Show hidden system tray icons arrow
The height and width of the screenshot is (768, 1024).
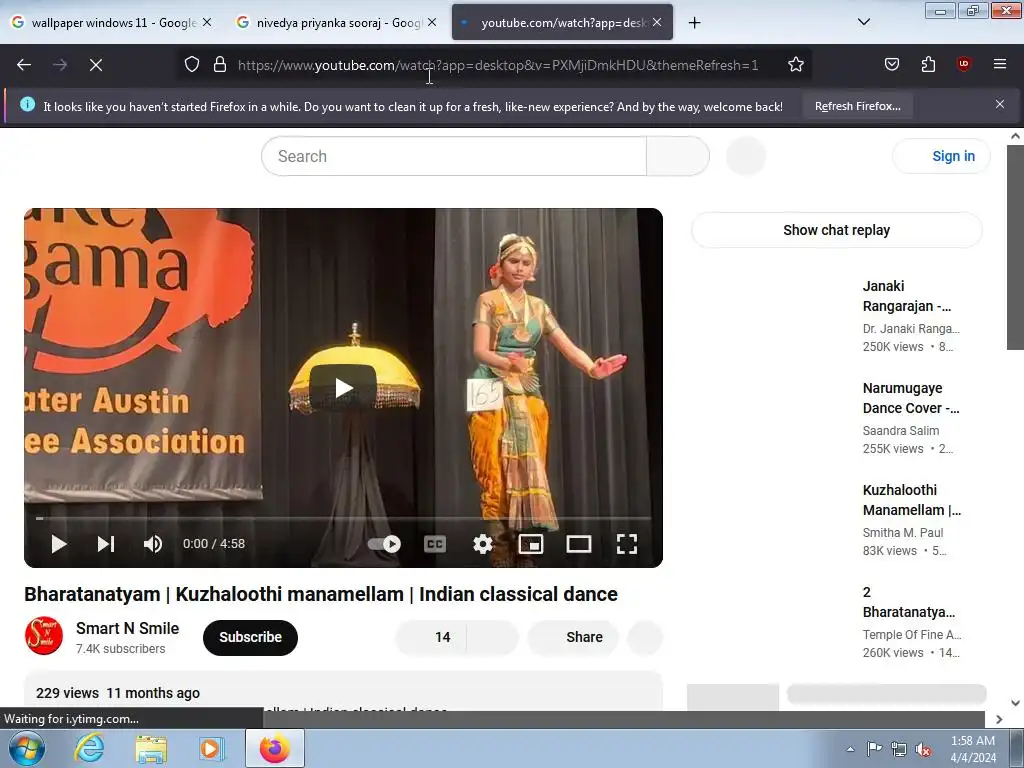click(850, 749)
